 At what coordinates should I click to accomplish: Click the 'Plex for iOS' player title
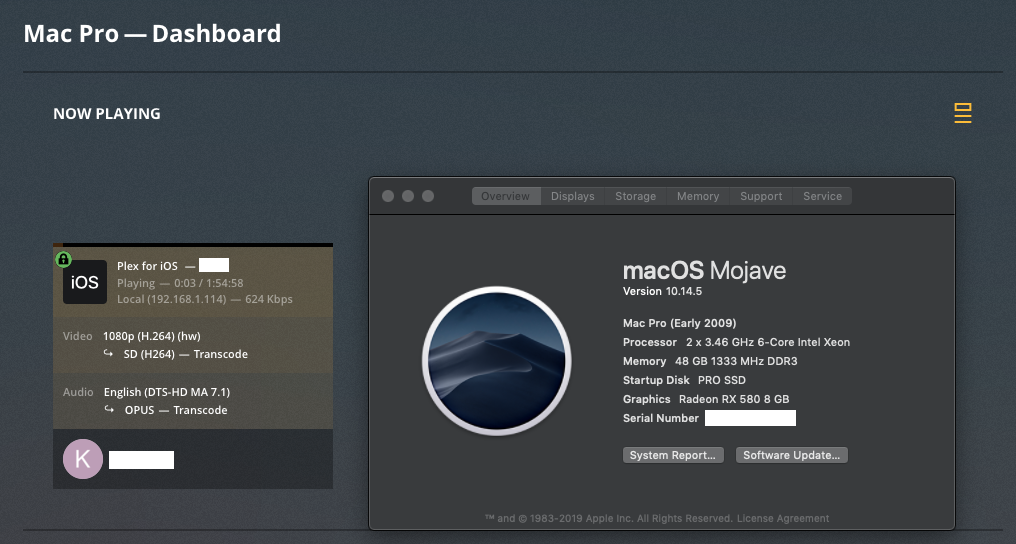[147, 266]
